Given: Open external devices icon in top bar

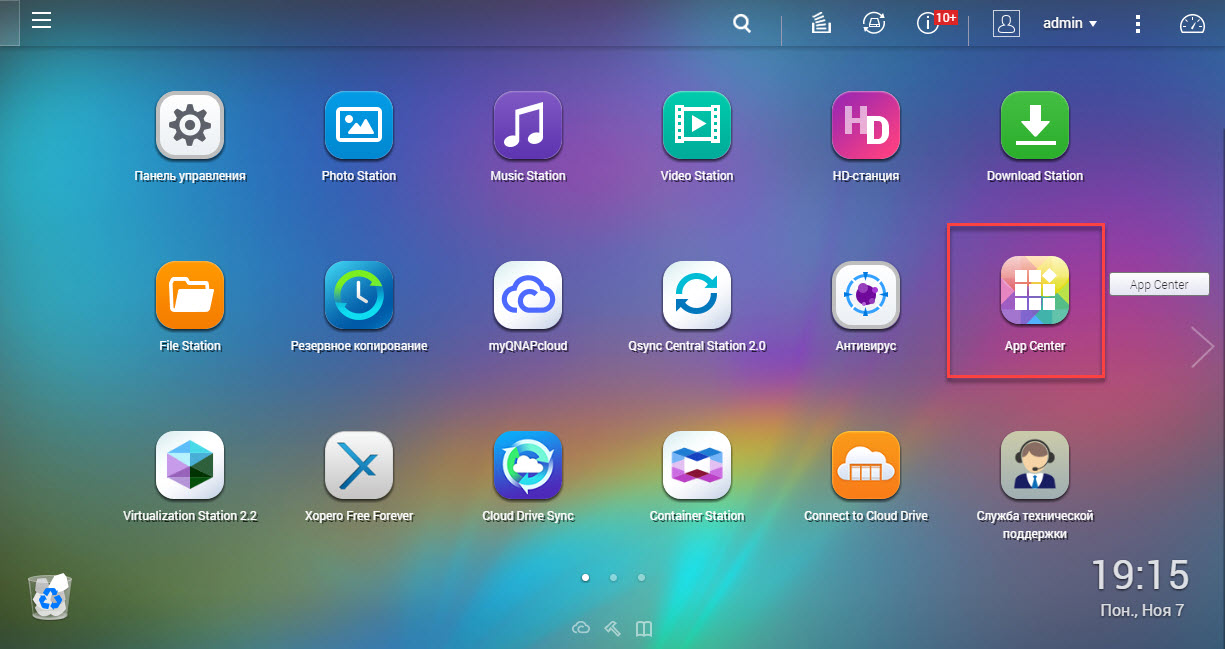Looking at the screenshot, I should tap(874, 24).
